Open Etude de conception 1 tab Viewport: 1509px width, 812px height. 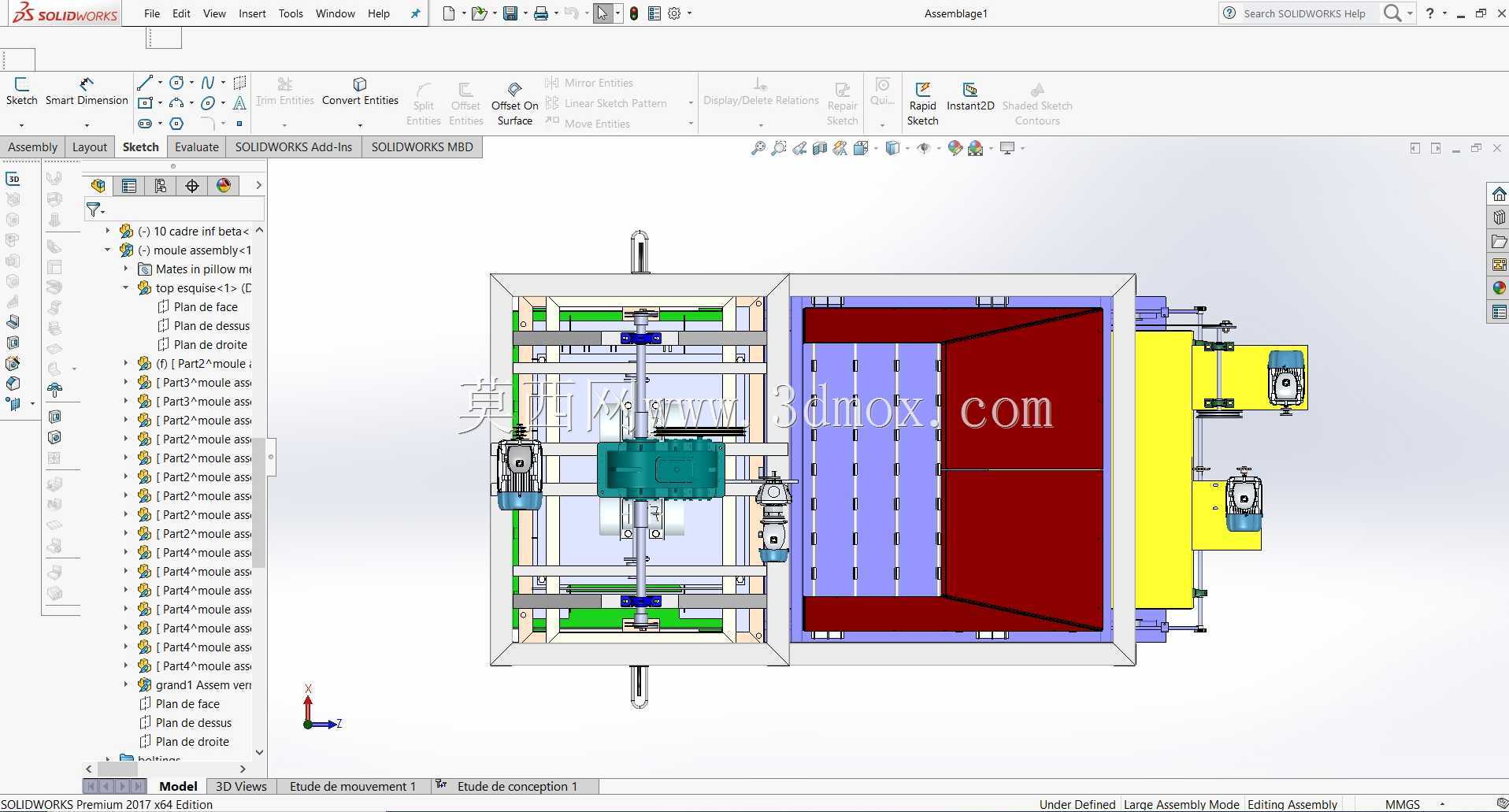(x=517, y=786)
